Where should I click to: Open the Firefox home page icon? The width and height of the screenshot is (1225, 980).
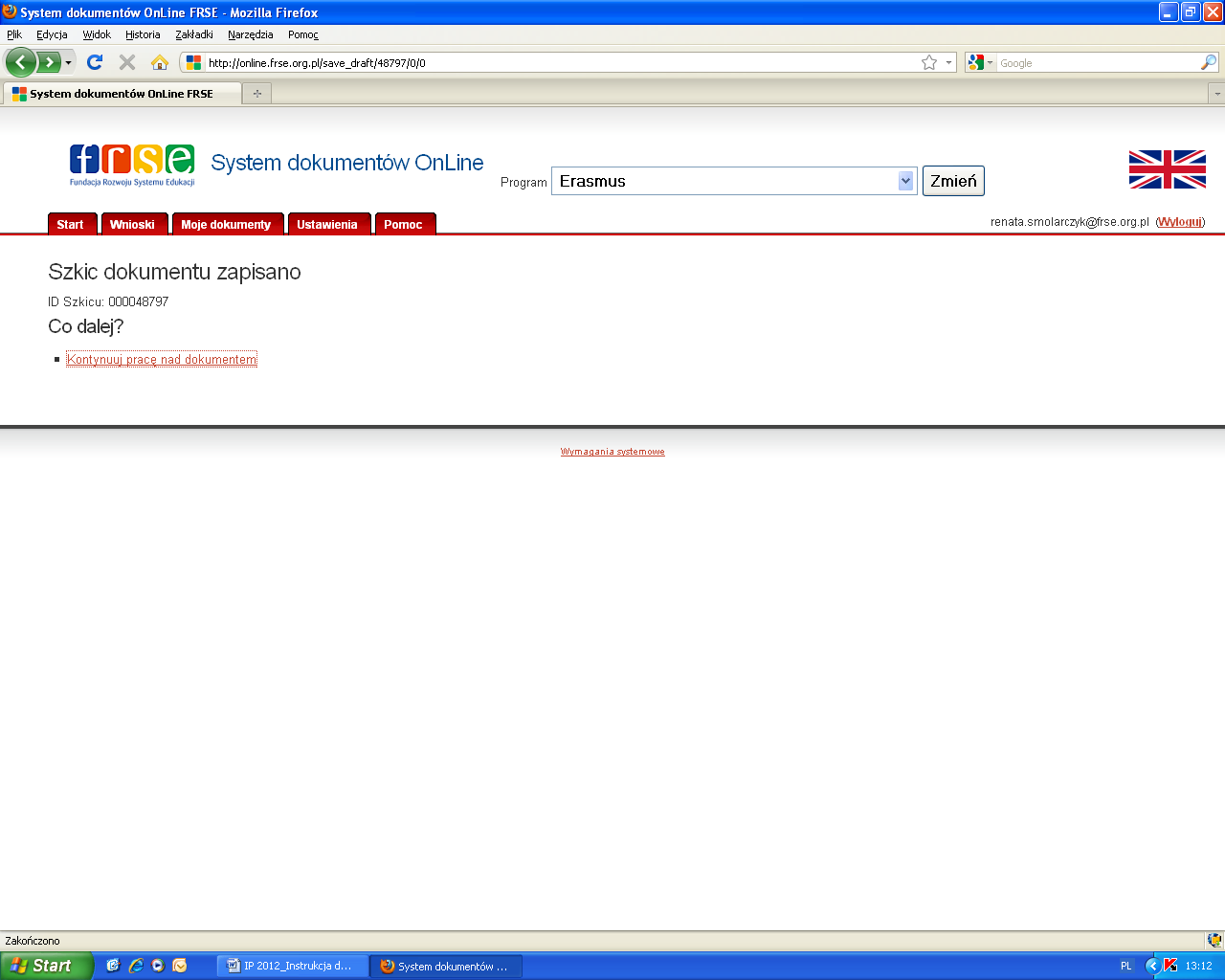tap(160, 62)
